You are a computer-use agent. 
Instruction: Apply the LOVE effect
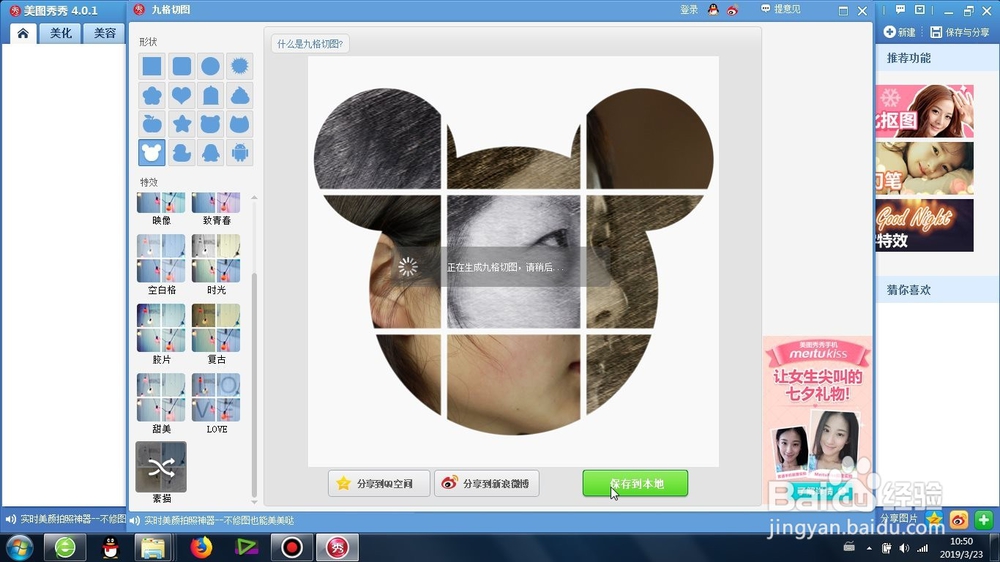pyautogui.click(x=216, y=397)
